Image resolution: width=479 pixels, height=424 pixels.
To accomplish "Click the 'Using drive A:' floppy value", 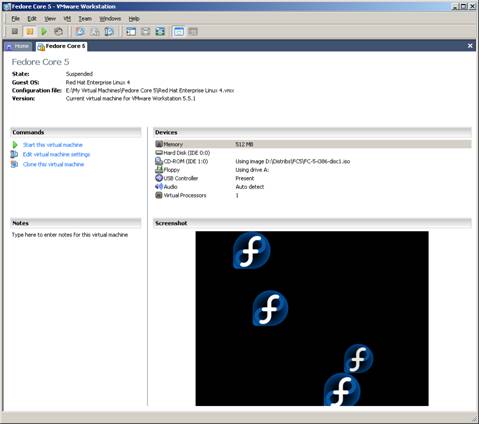I will tap(252, 170).
